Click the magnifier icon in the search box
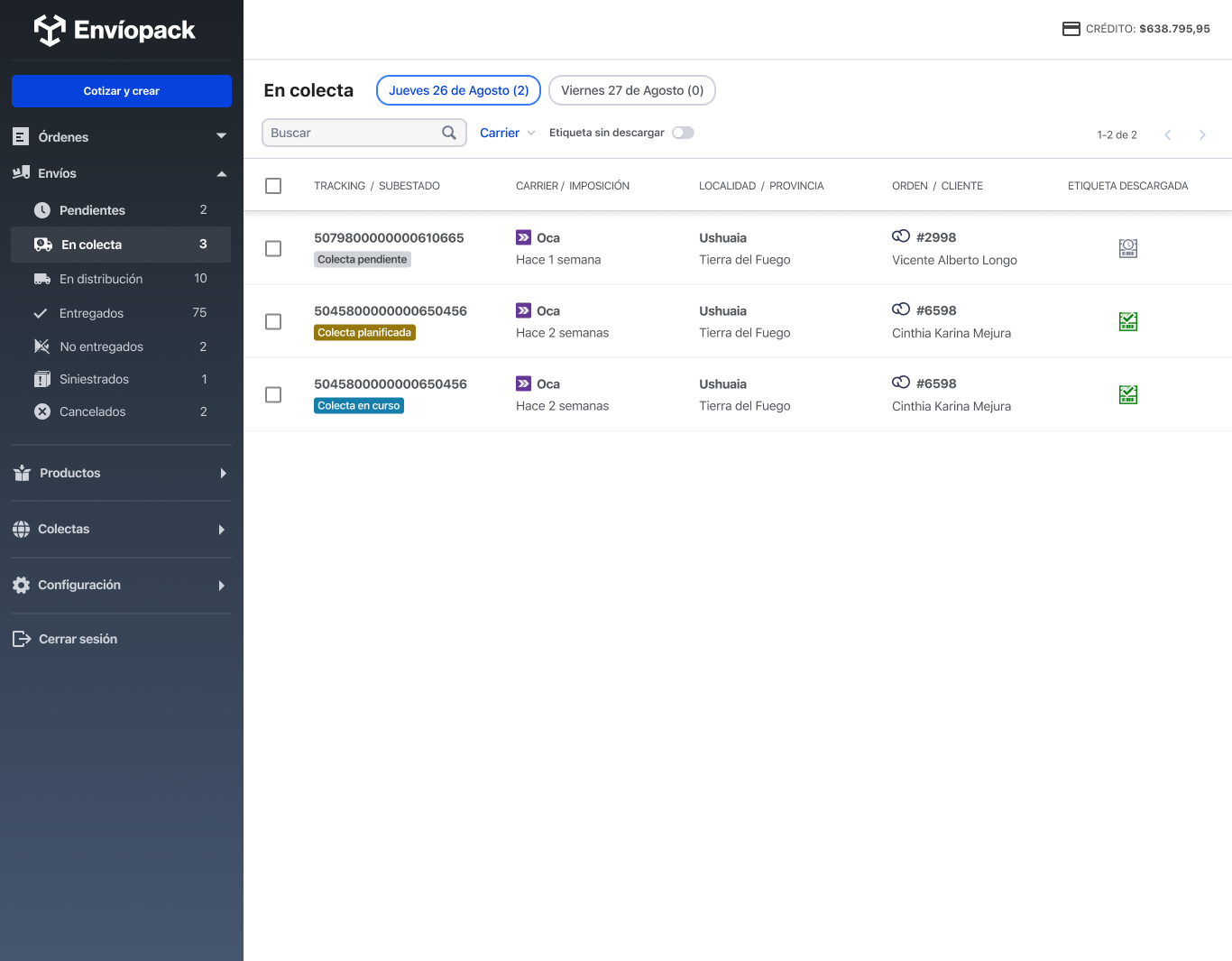The width and height of the screenshot is (1232, 961). (x=449, y=133)
